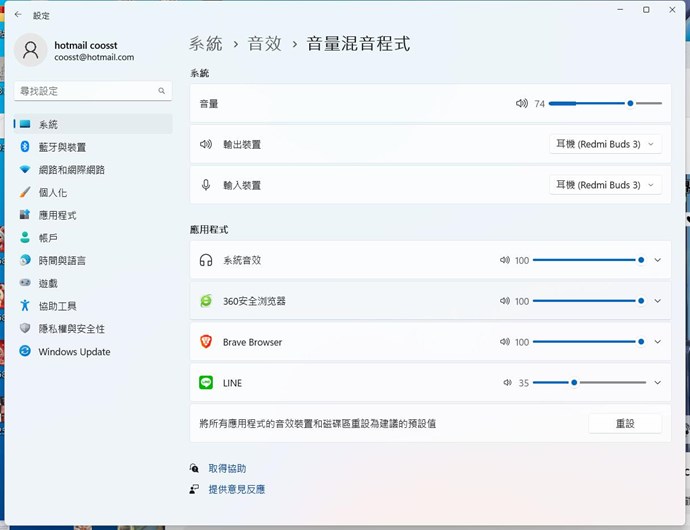Viewport: 690px width, 530px height.
Task: Expand the LINE app audio options
Action: (657, 383)
